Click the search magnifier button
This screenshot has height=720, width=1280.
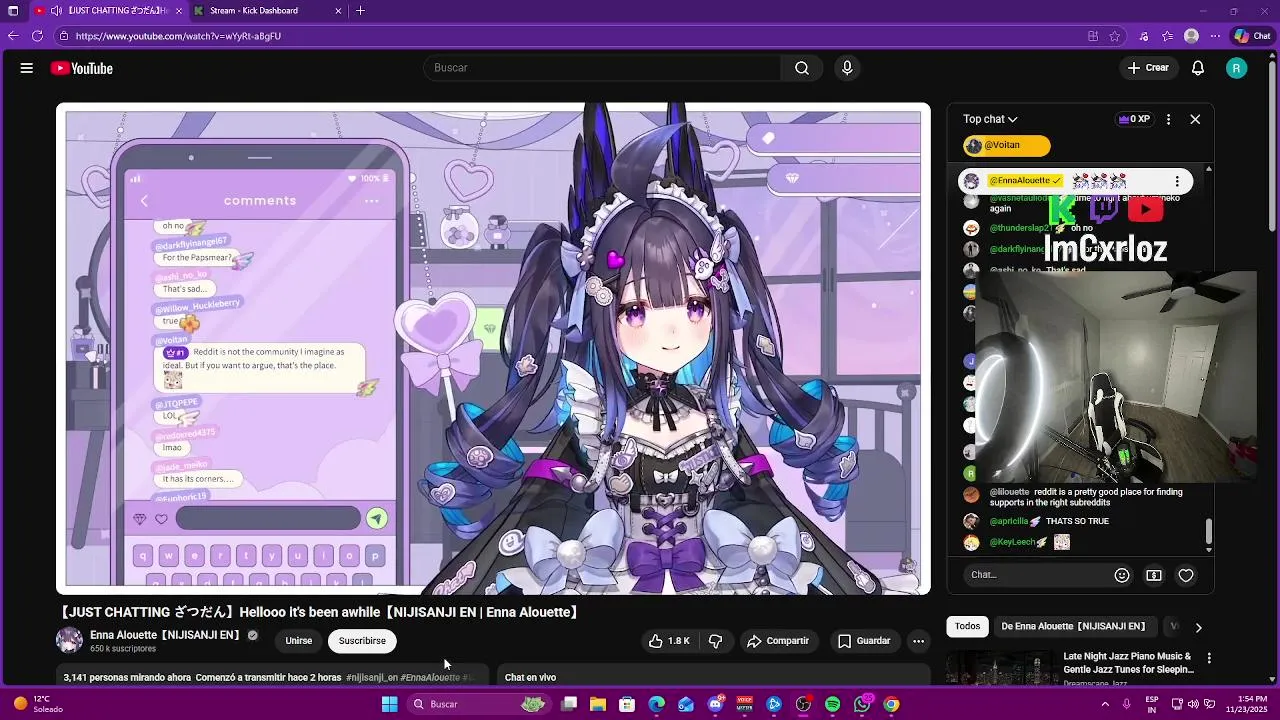coord(802,68)
